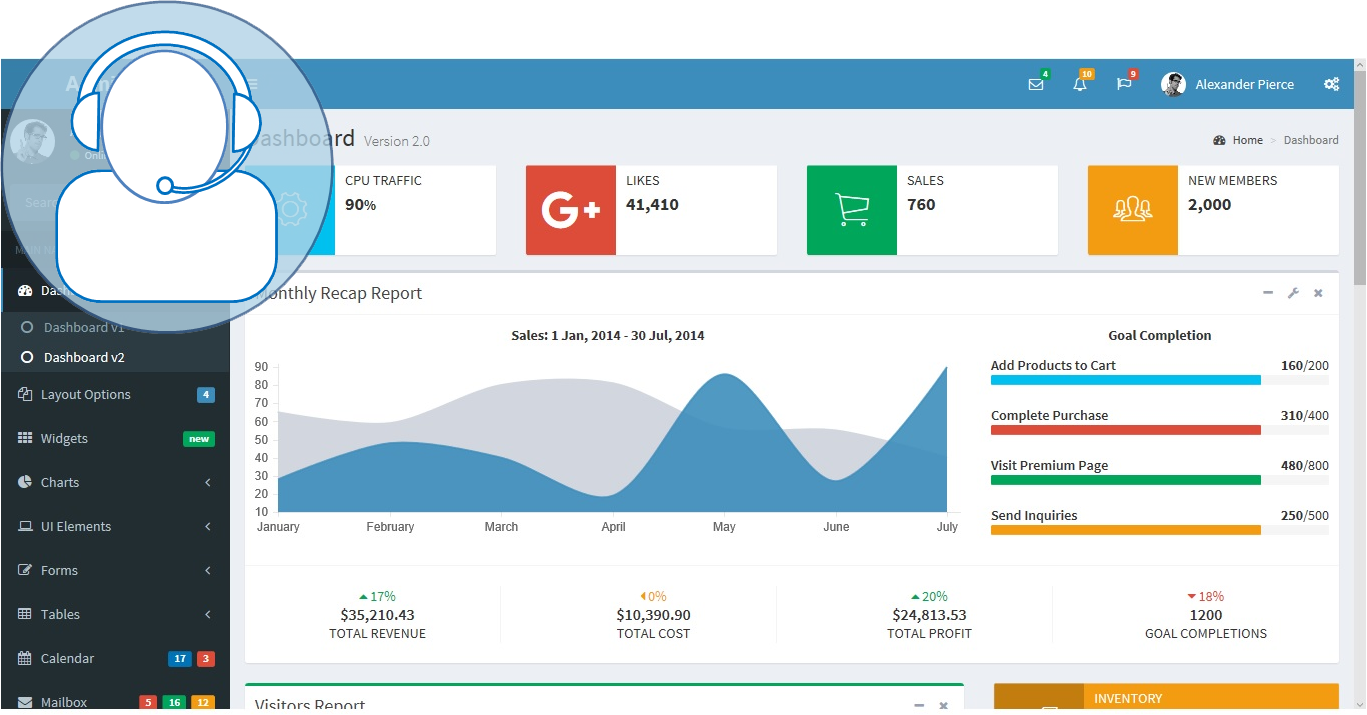The height and width of the screenshot is (715, 1367).
Task: Click the green Sales shopping cart icon
Action: coord(852,210)
